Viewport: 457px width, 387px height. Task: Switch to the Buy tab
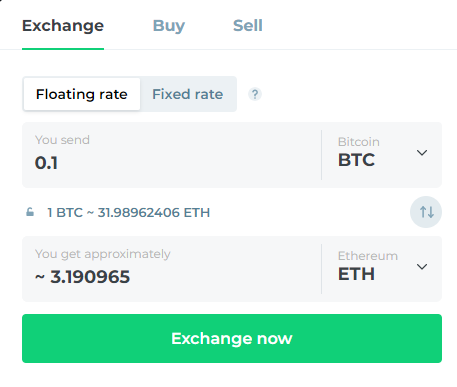click(x=169, y=26)
